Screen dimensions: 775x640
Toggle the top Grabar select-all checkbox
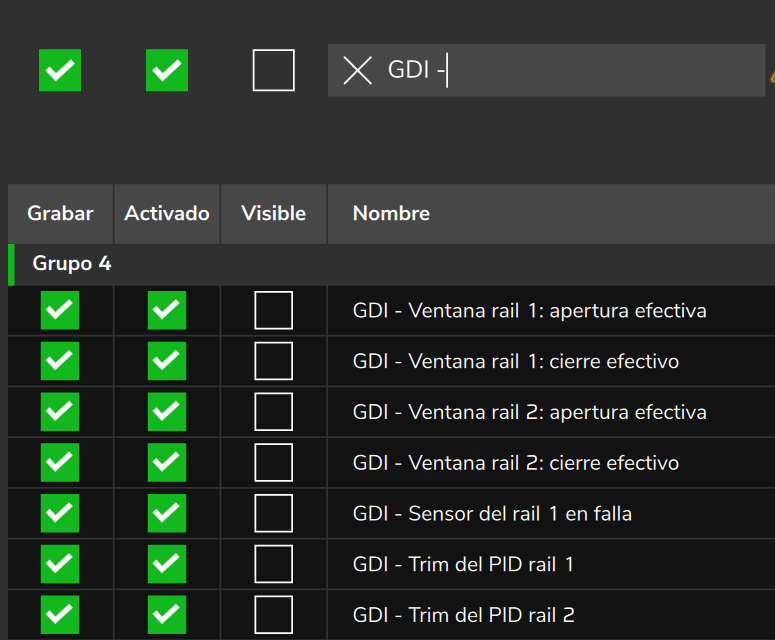coord(60,70)
